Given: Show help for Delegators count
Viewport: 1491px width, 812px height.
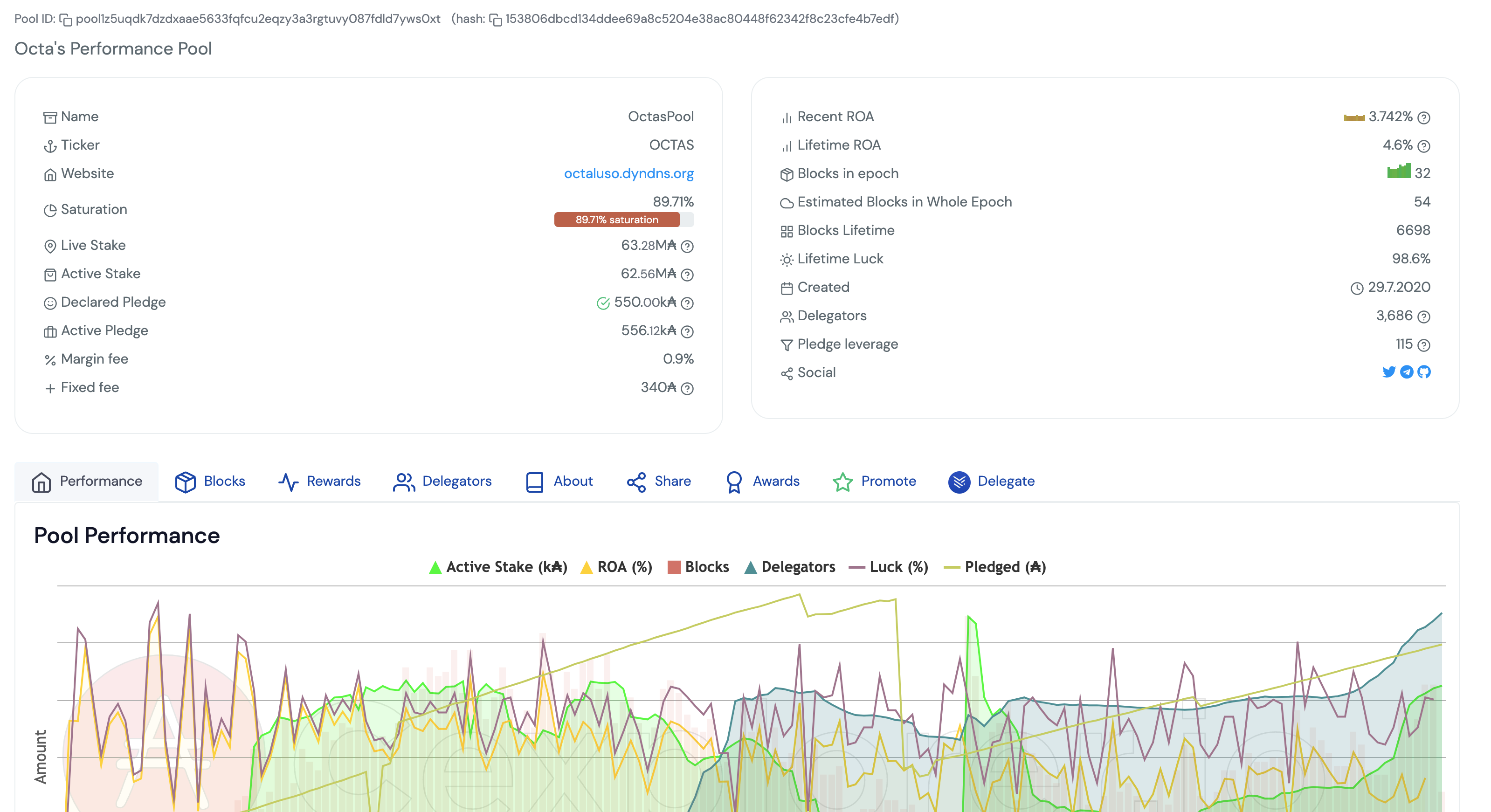Looking at the screenshot, I should pyautogui.click(x=1424, y=317).
